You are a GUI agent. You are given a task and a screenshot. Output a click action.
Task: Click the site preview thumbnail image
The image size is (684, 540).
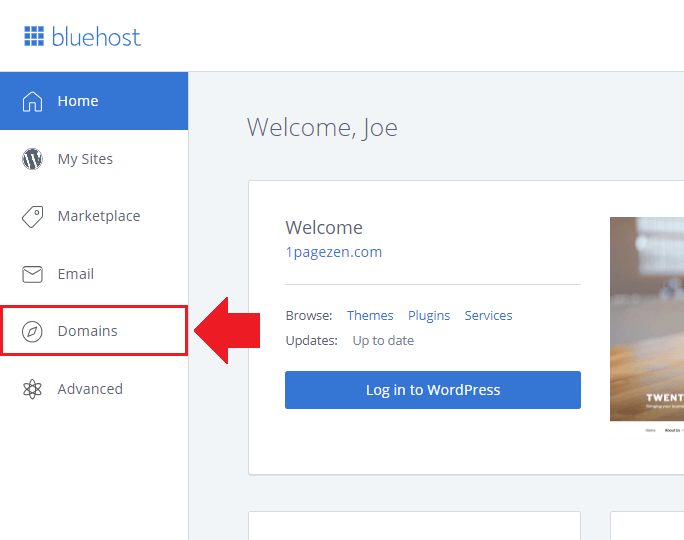(647, 327)
